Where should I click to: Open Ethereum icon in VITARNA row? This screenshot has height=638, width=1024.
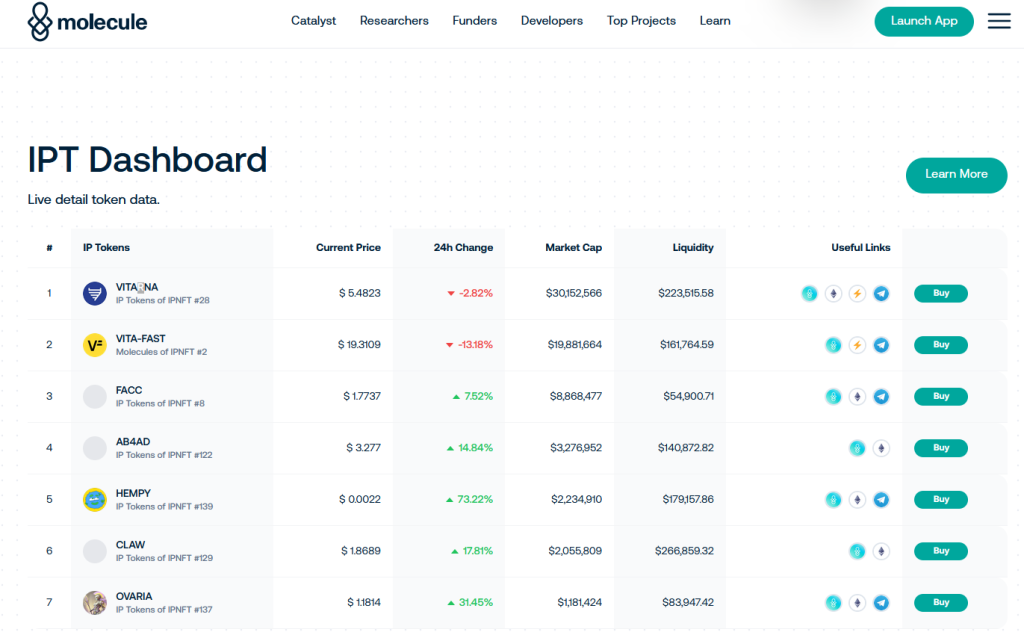[833, 294]
